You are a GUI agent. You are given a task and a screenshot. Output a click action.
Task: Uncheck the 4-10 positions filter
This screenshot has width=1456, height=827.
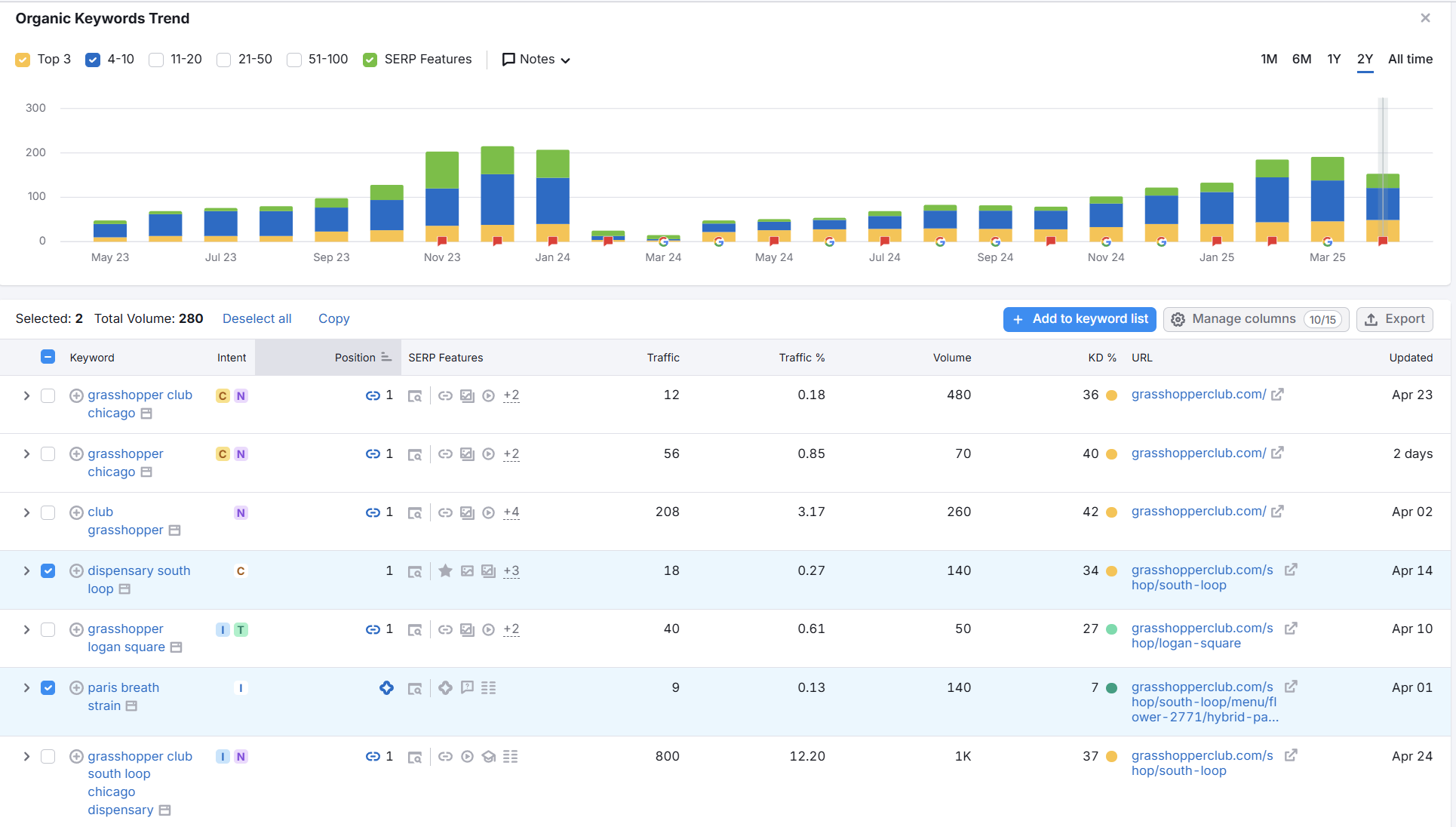(x=93, y=60)
